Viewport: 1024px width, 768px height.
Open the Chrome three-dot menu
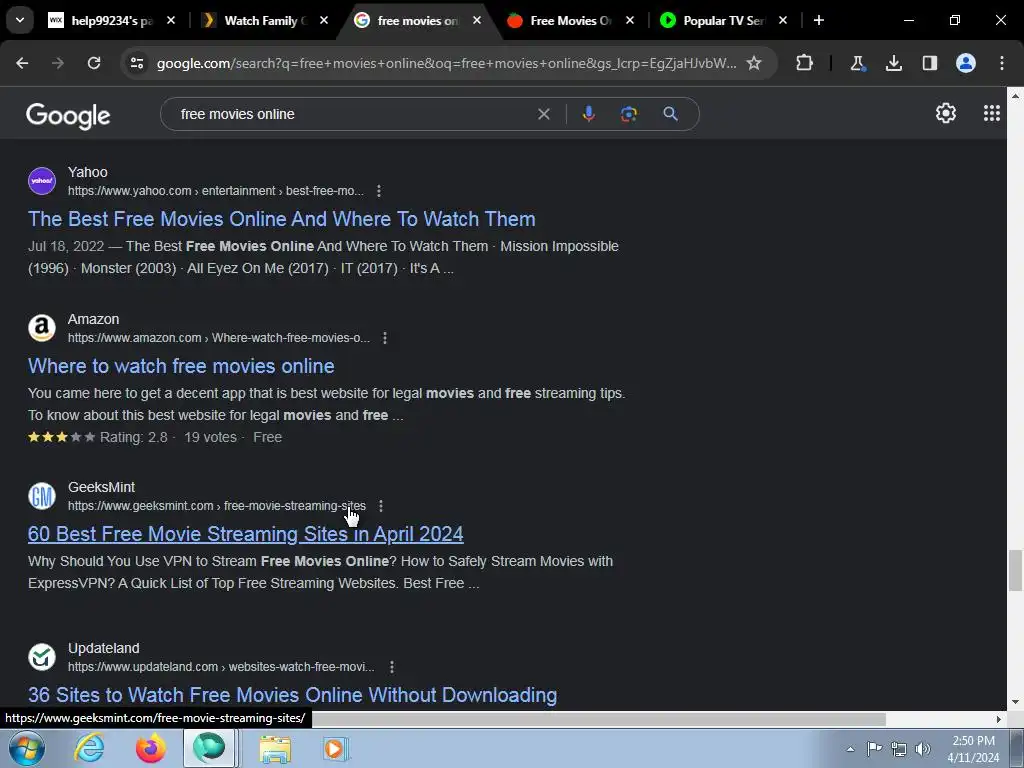coord(1002,63)
